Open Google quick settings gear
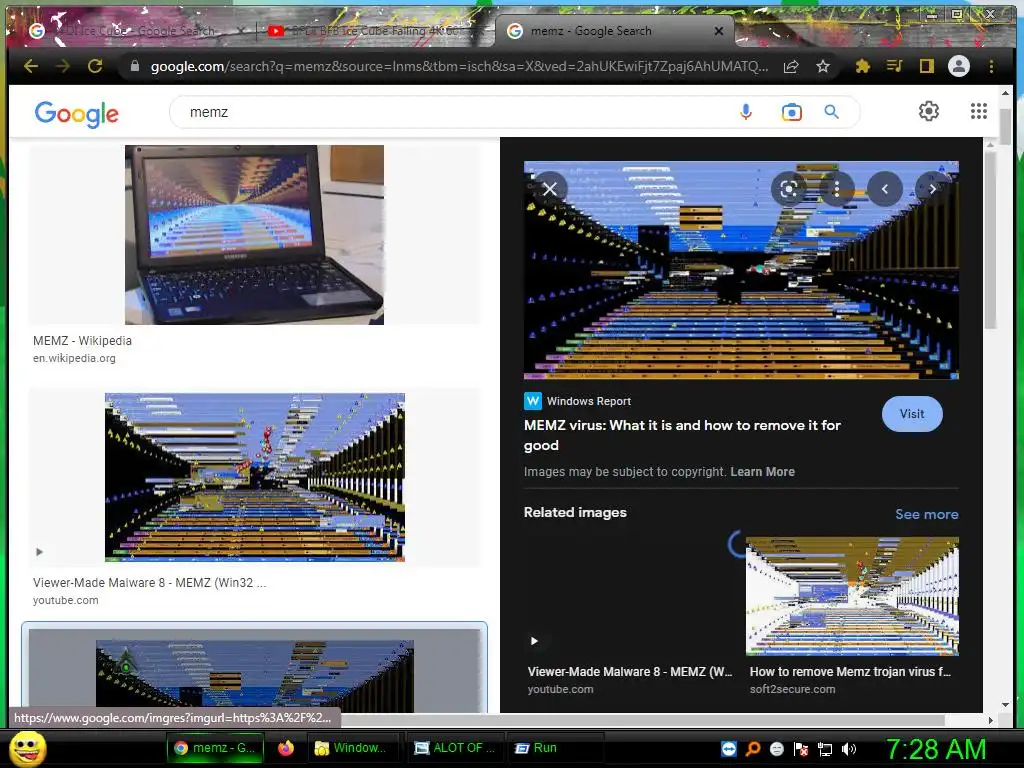 pyautogui.click(x=929, y=111)
